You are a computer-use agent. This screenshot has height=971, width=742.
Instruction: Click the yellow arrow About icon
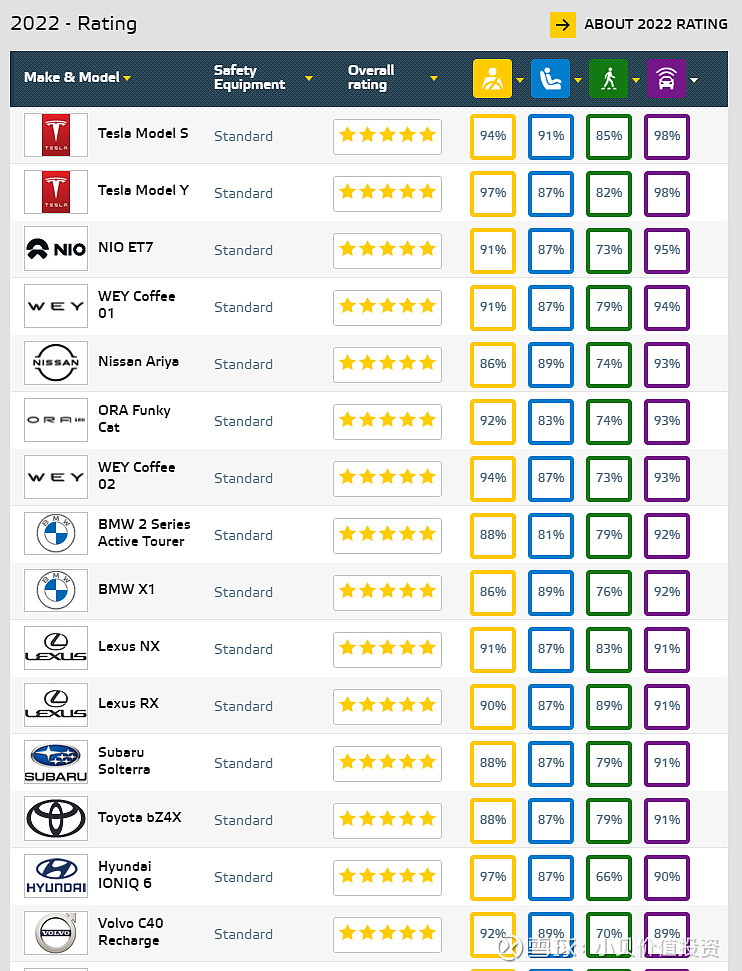563,24
